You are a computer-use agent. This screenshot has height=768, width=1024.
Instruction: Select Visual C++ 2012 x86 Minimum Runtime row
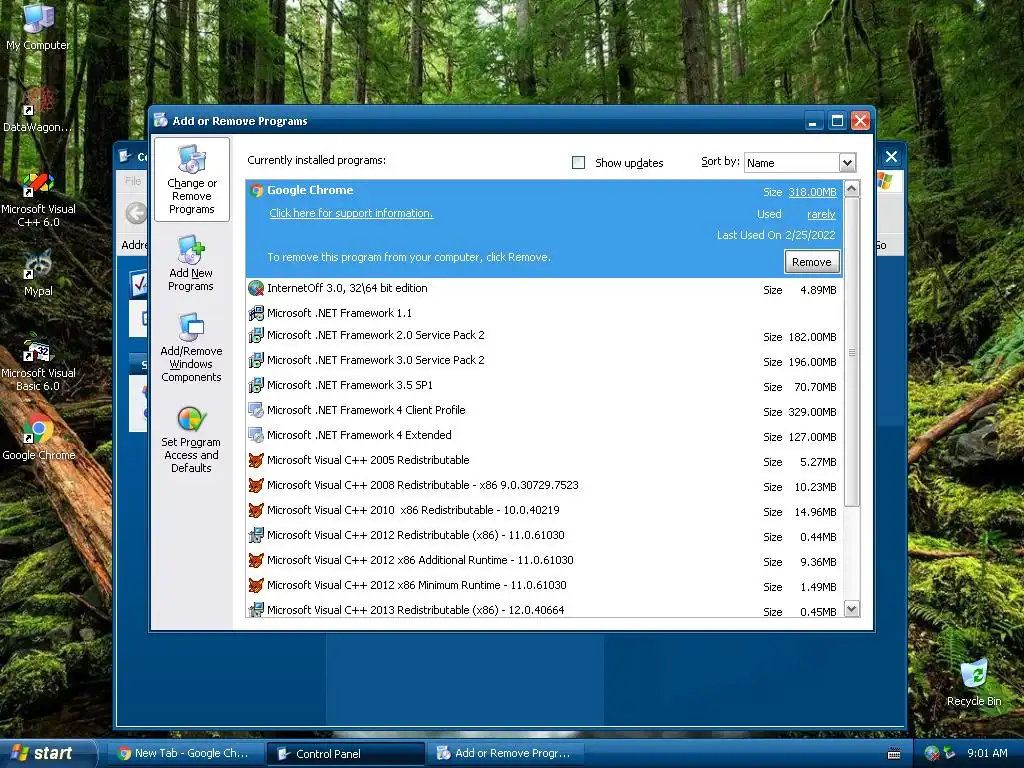pyautogui.click(x=545, y=586)
